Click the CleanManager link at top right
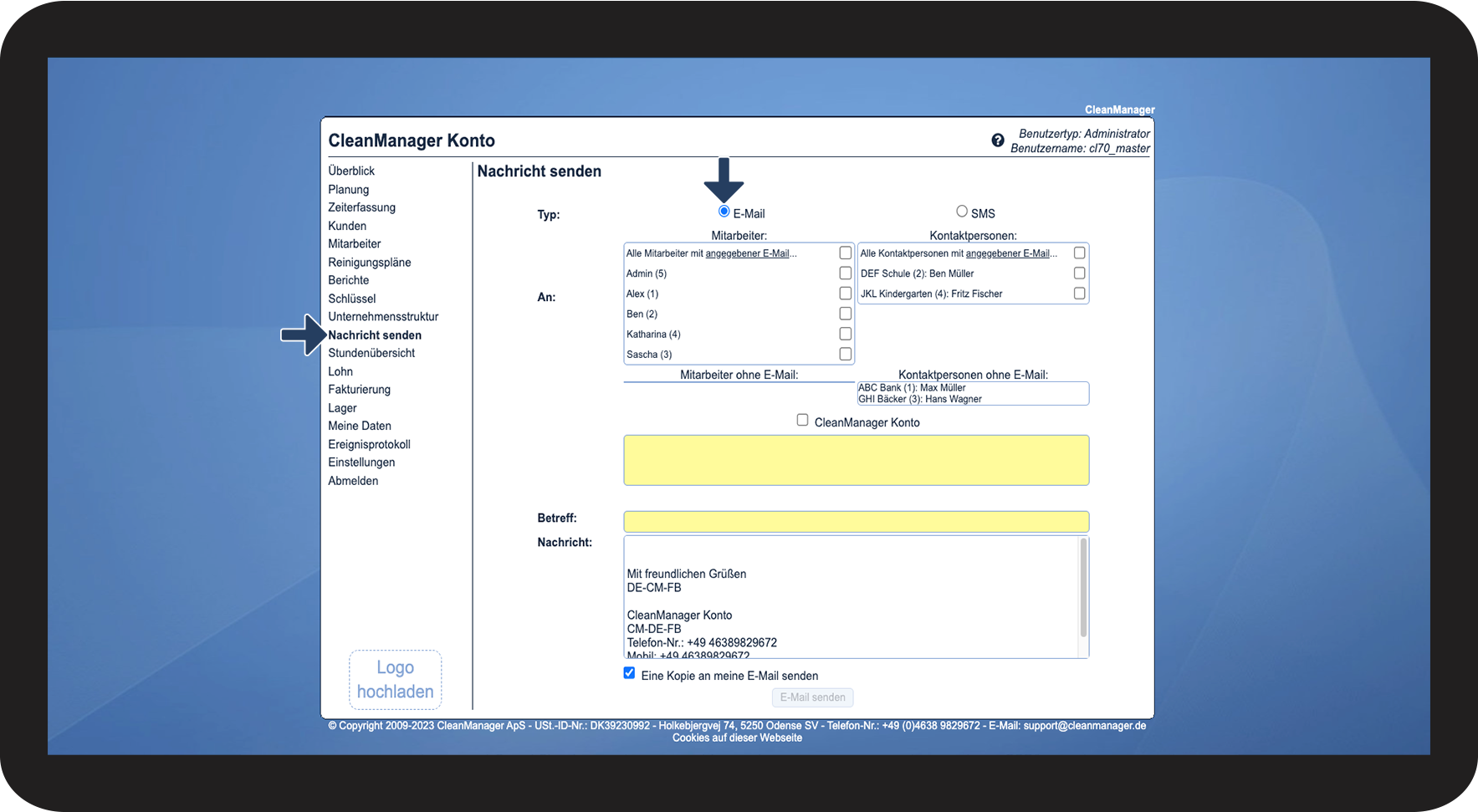This screenshot has height=812, width=1478. [x=1119, y=110]
